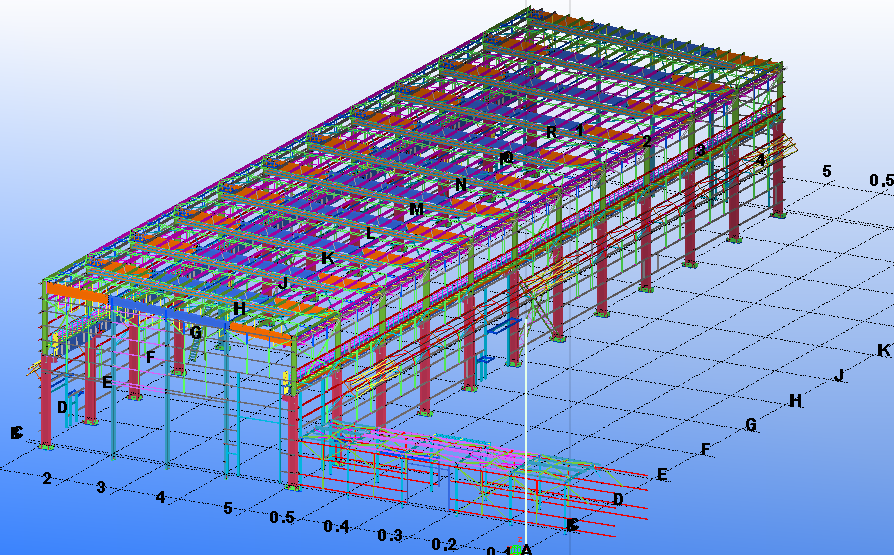The image size is (894, 555).
Task: Select the green origin point marker beside A
Action: (x=515, y=550)
